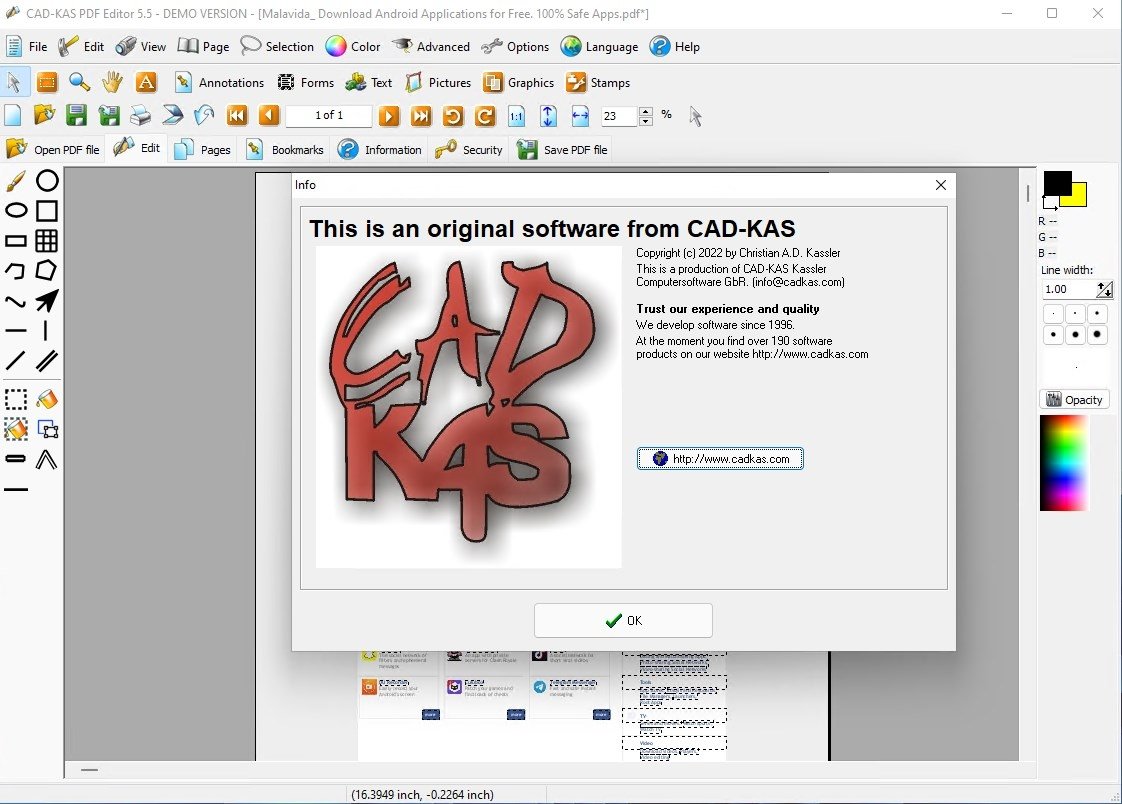The height and width of the screenshot is (804, 1122).
Task: Open the Pictures toolbar section
Action: [438, 82]
